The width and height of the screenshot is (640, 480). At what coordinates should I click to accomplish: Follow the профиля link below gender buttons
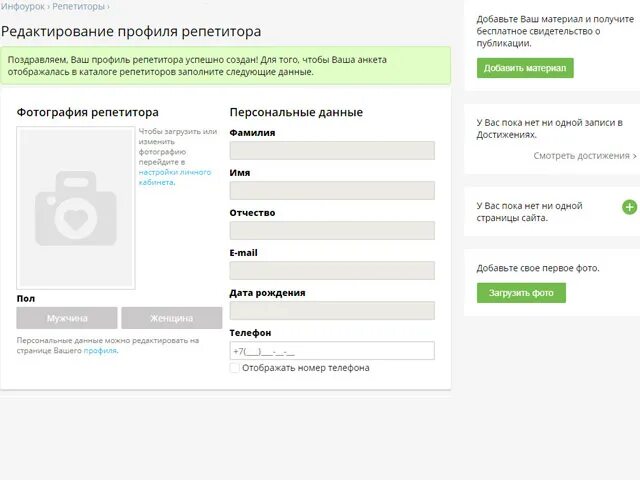[100, 351]
